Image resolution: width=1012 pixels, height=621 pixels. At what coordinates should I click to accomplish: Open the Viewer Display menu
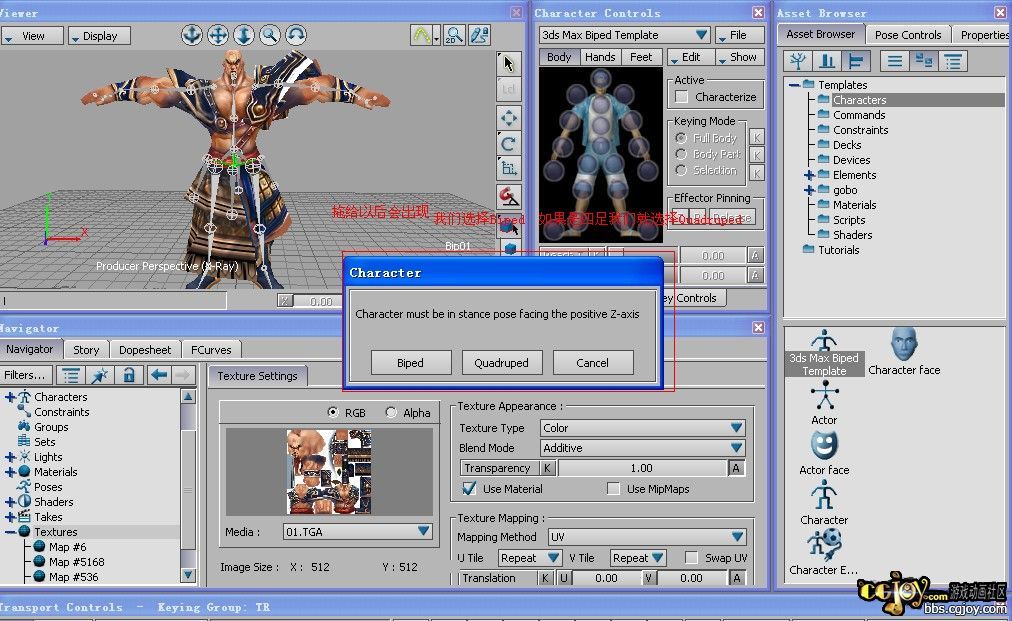coord(99,36)
